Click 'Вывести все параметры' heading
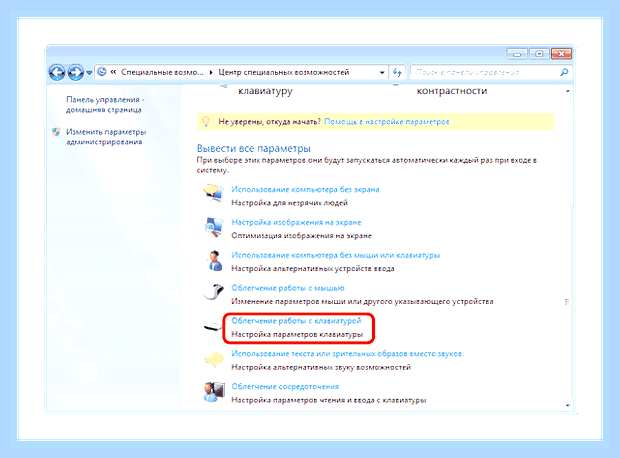 coord(253,148)
